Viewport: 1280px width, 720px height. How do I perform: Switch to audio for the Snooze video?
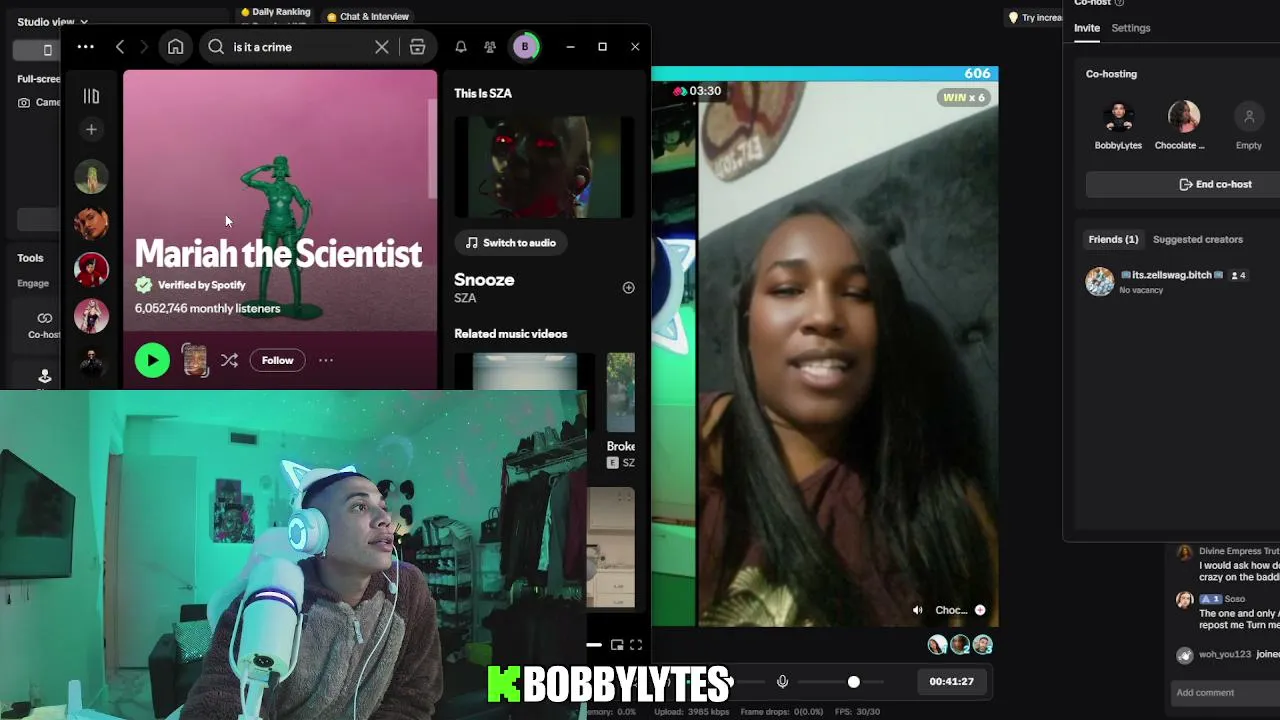[x=511, y=243]
